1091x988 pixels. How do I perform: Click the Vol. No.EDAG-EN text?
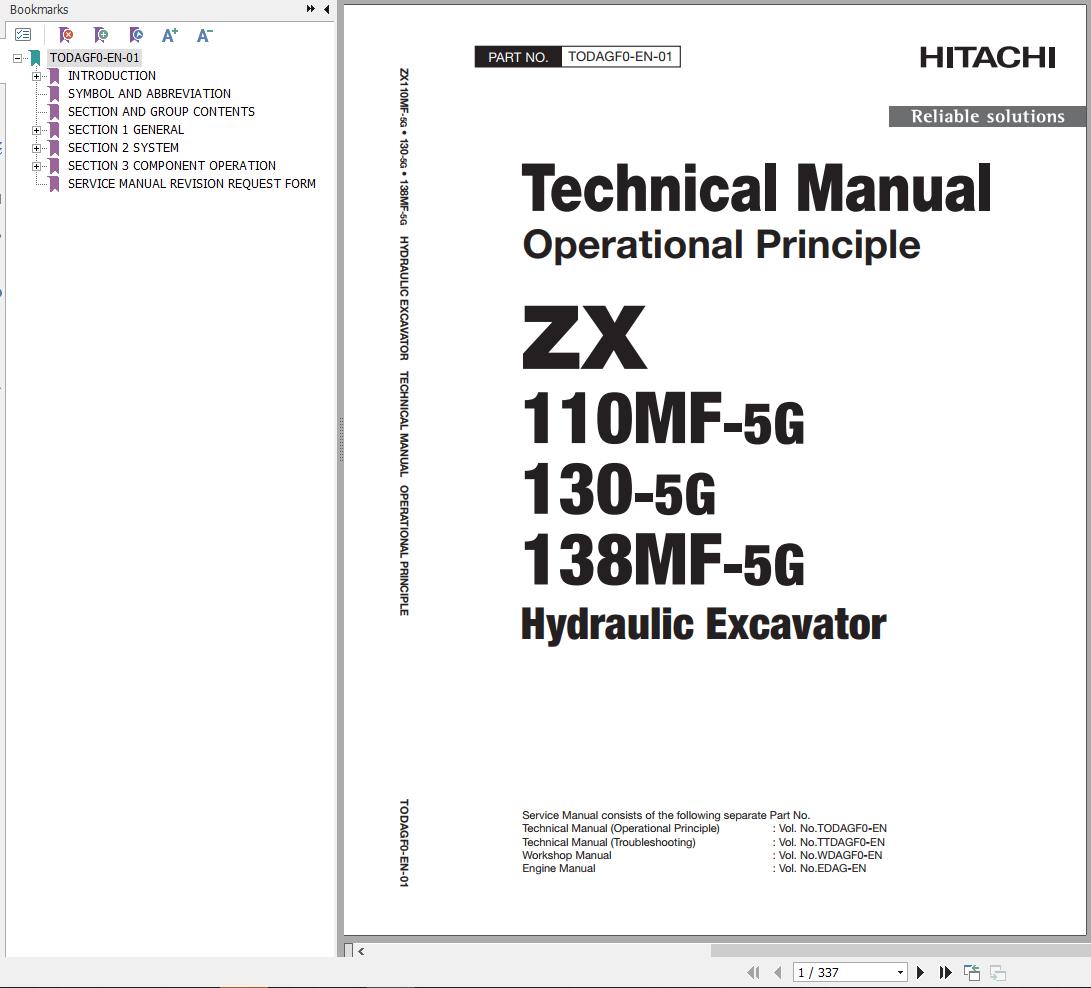(822, 868)
